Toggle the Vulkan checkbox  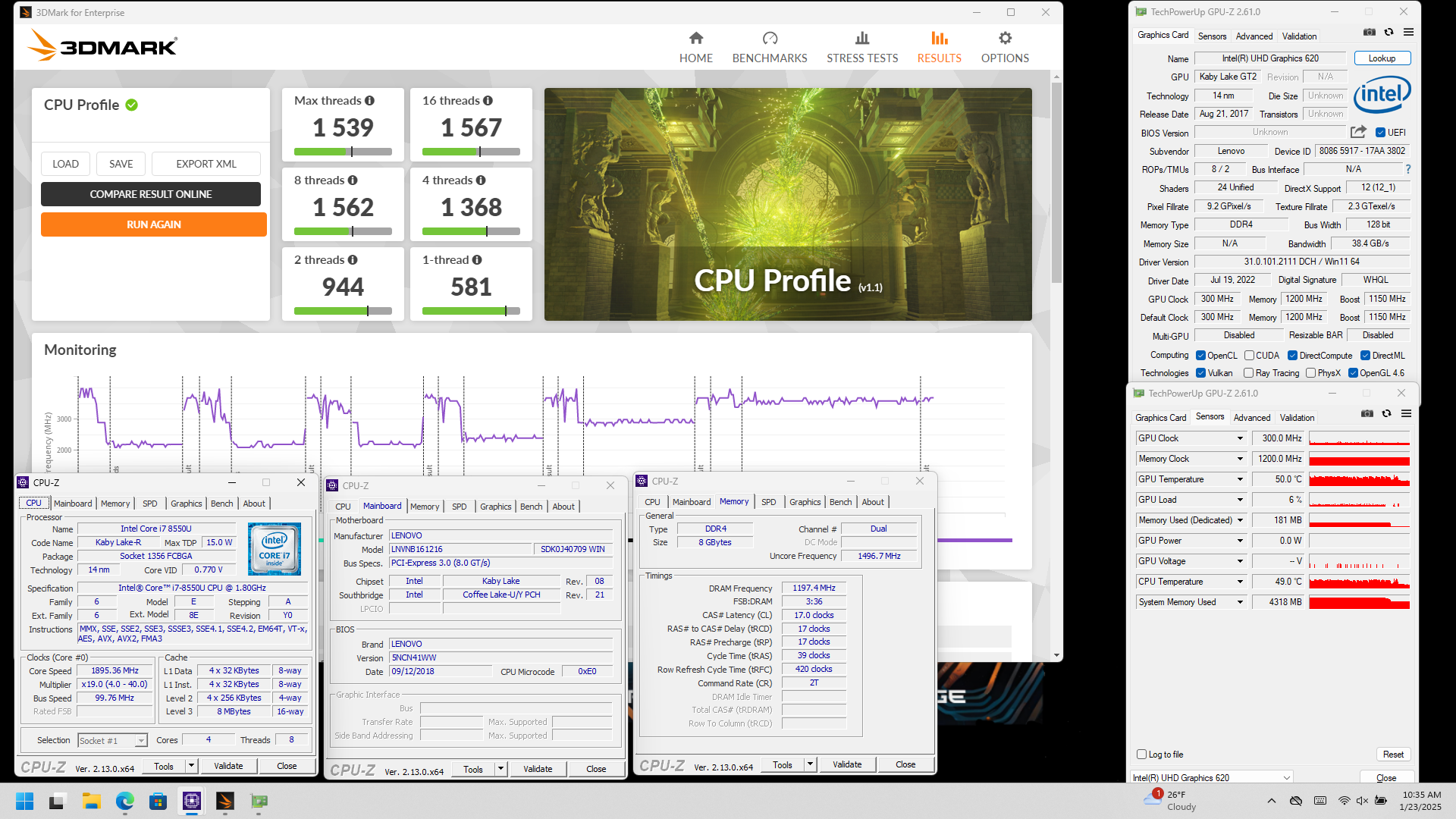point(1201,373)
